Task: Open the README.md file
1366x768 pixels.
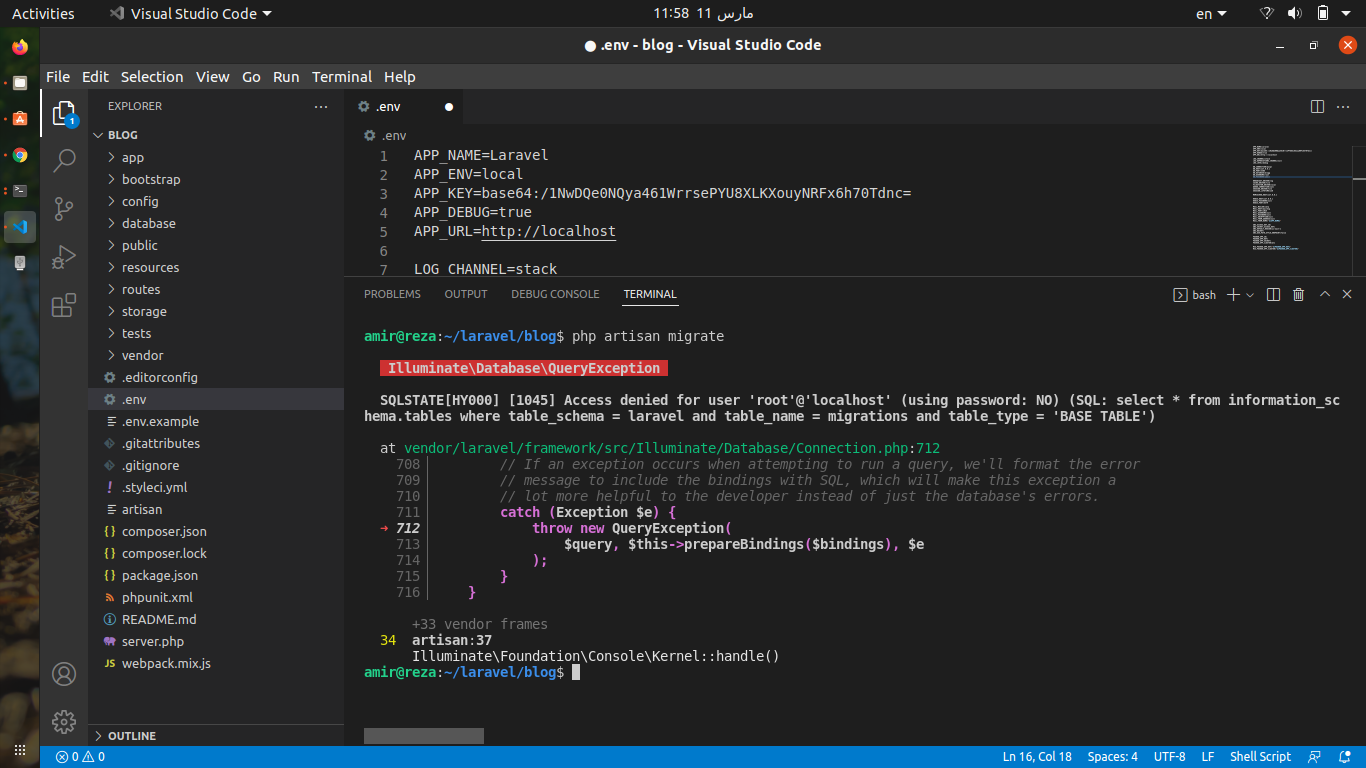Action: pos(216,619)
